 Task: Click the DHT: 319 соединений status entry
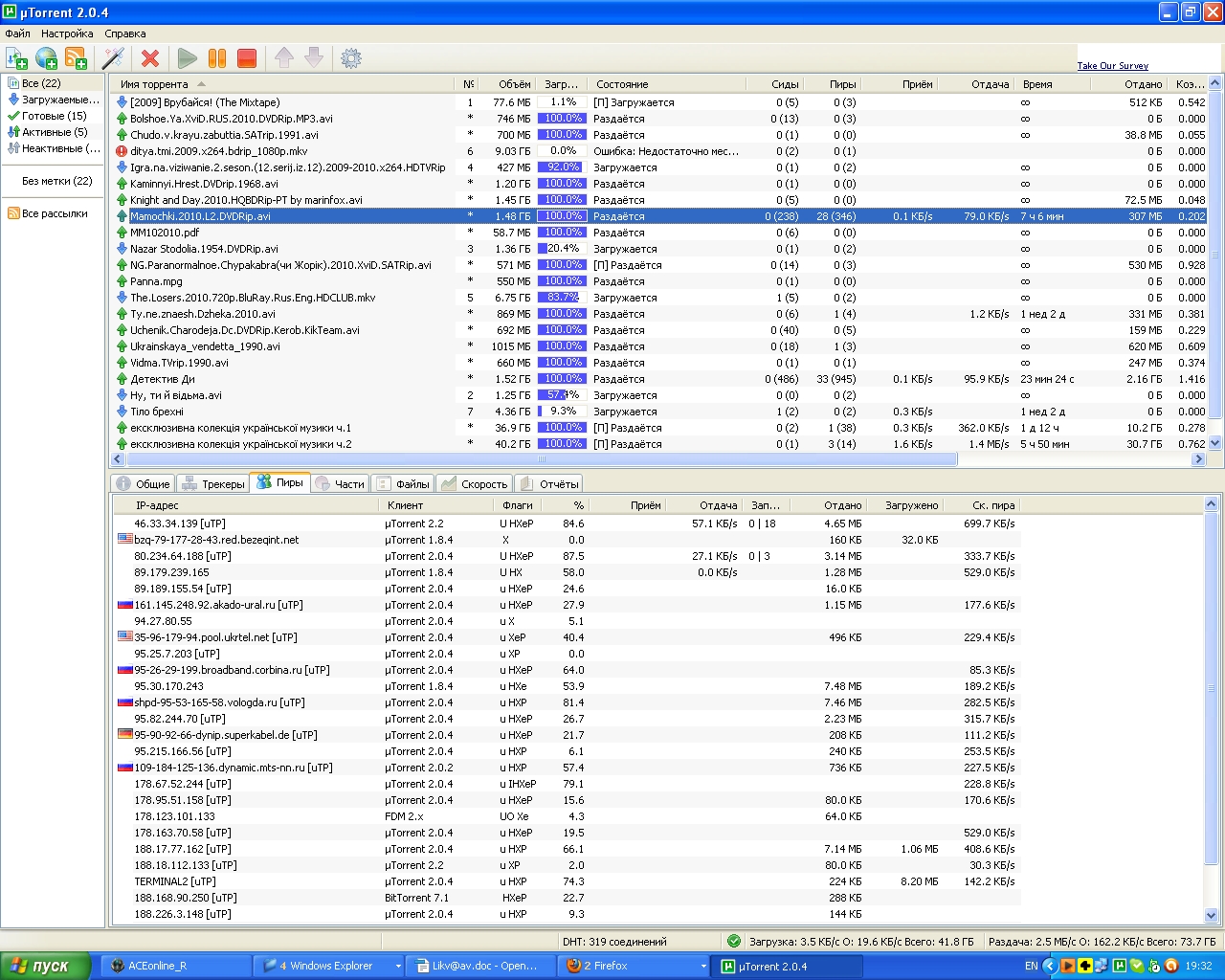coord(613,942)
